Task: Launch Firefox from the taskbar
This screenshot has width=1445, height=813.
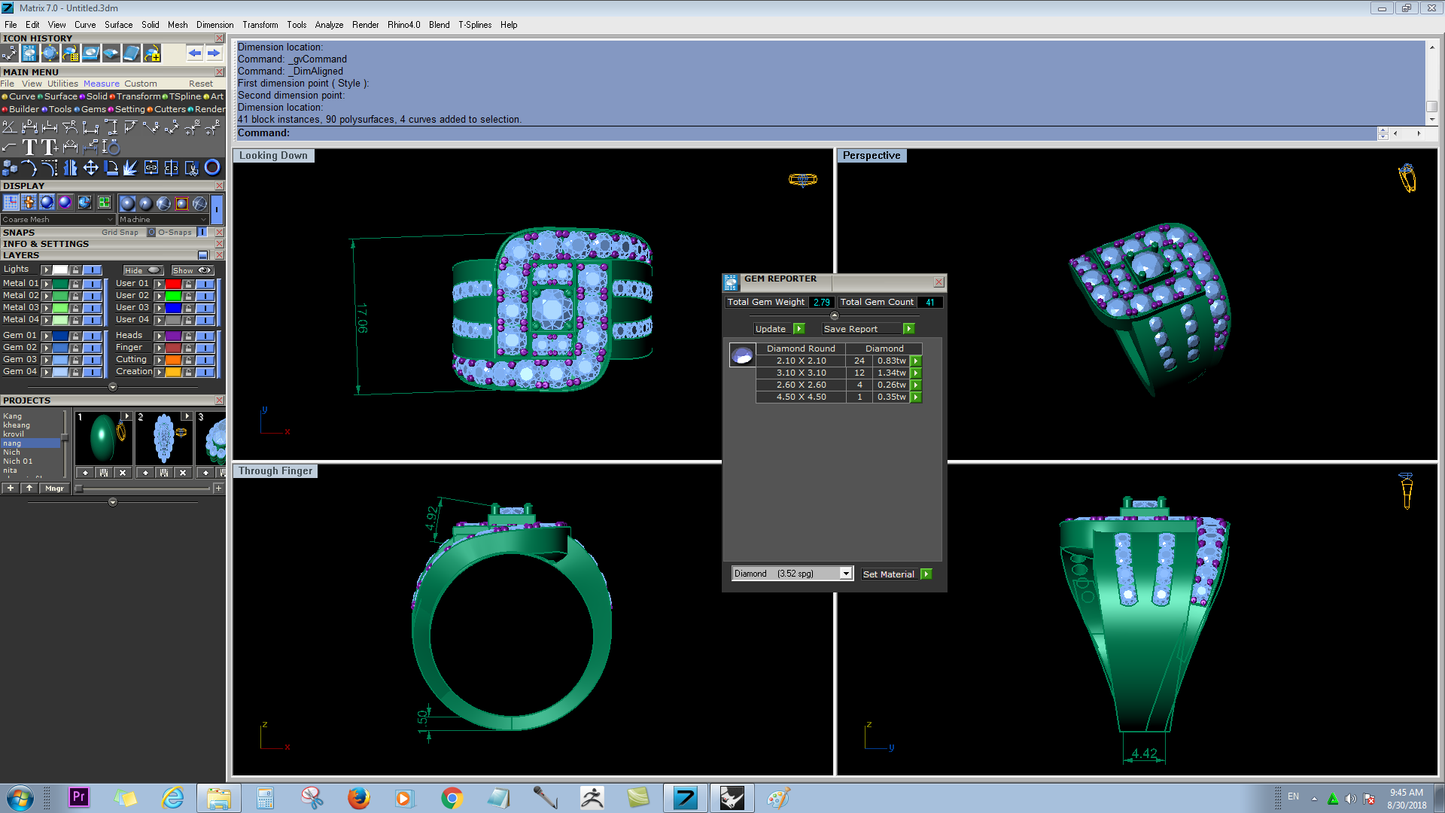Action: click(x=358, y=798)
